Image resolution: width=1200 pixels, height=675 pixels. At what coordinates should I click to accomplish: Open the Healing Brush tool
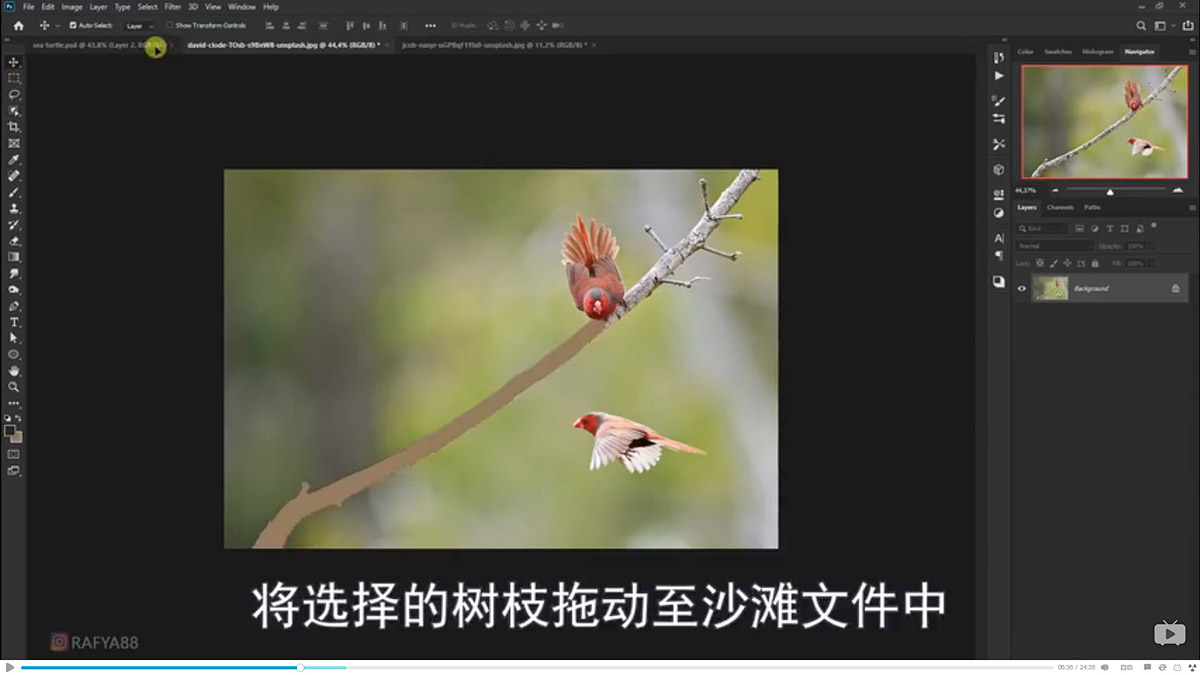[14, 176]
